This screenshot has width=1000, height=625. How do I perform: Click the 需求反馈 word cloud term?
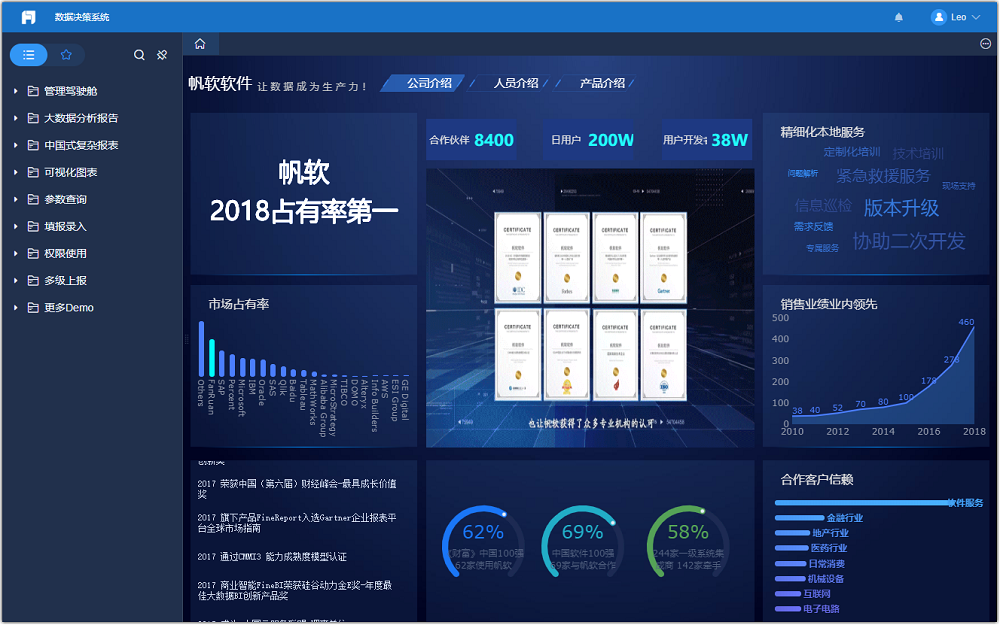[813, 226]
